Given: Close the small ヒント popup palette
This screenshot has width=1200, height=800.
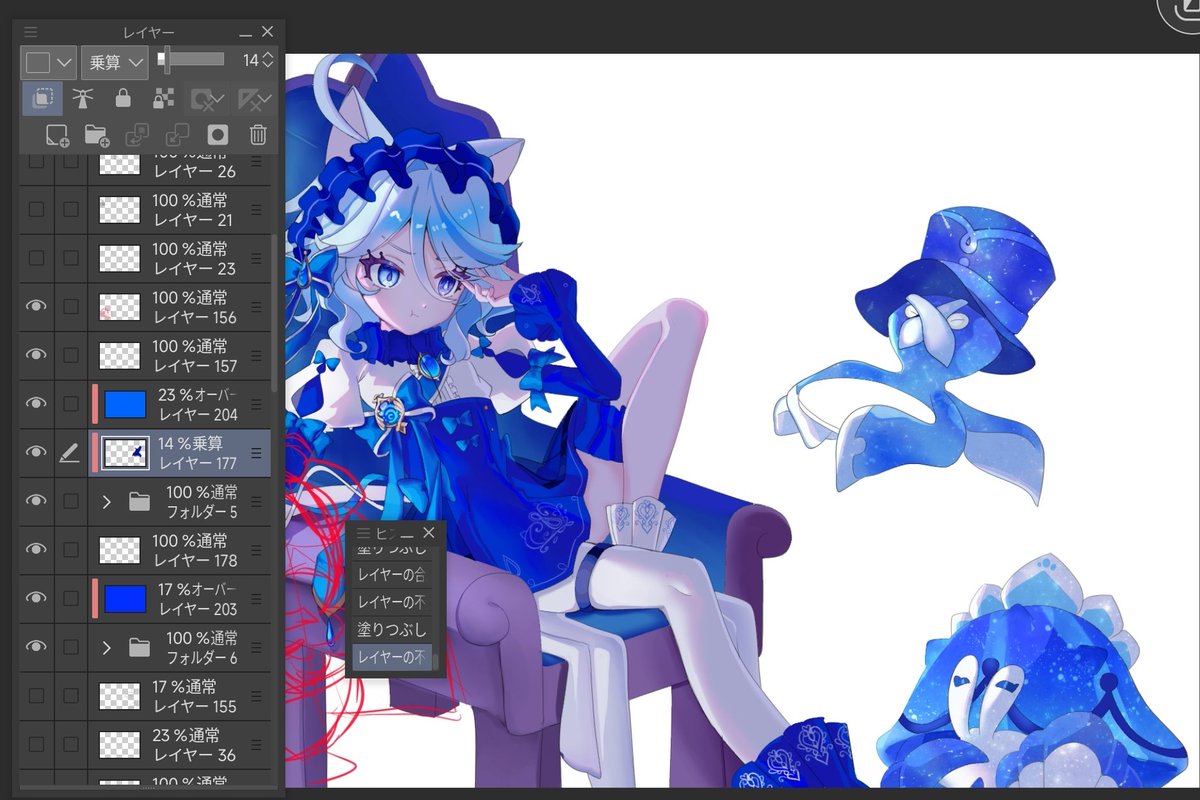Looking at the screenshot, I should (x=429, y=533).
